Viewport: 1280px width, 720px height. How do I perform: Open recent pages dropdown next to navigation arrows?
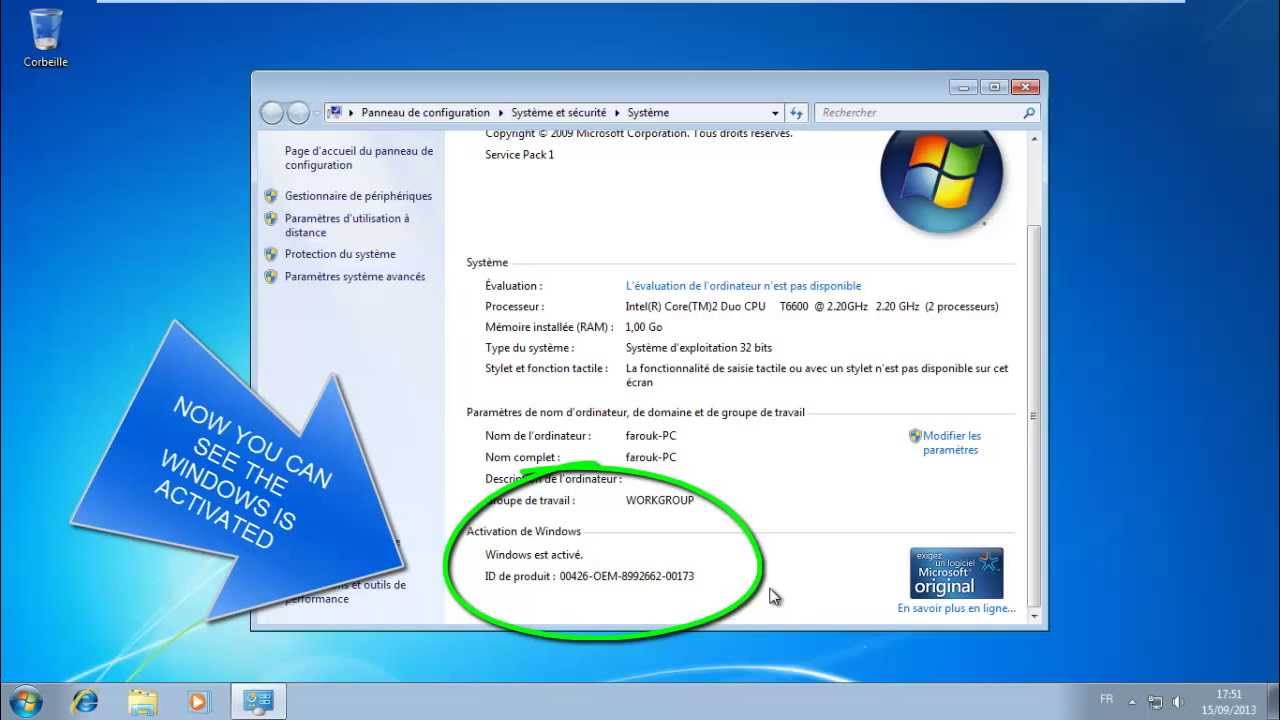click(x=317, y=113)
